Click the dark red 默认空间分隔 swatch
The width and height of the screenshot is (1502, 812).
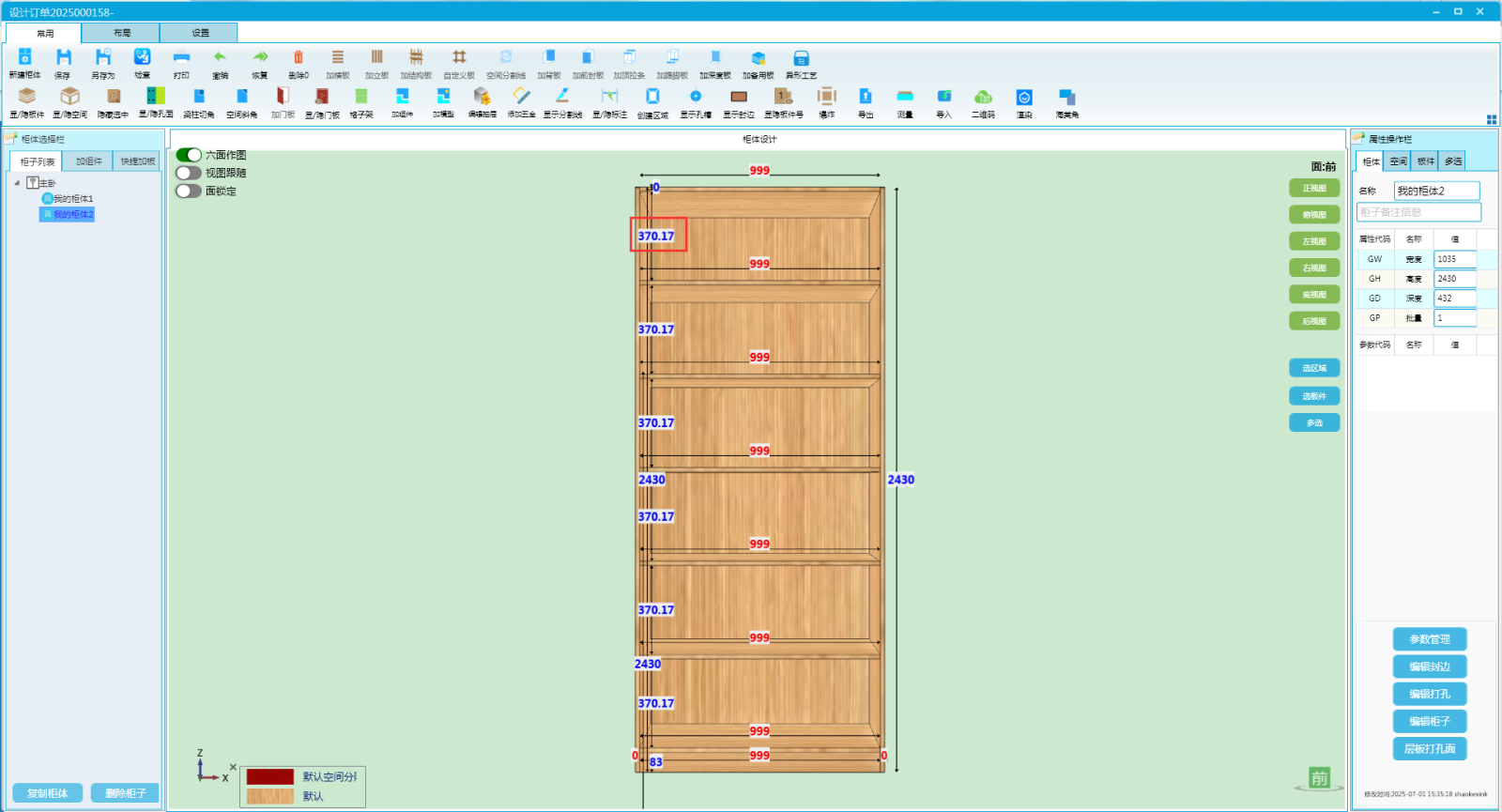(x=270, y=777)
